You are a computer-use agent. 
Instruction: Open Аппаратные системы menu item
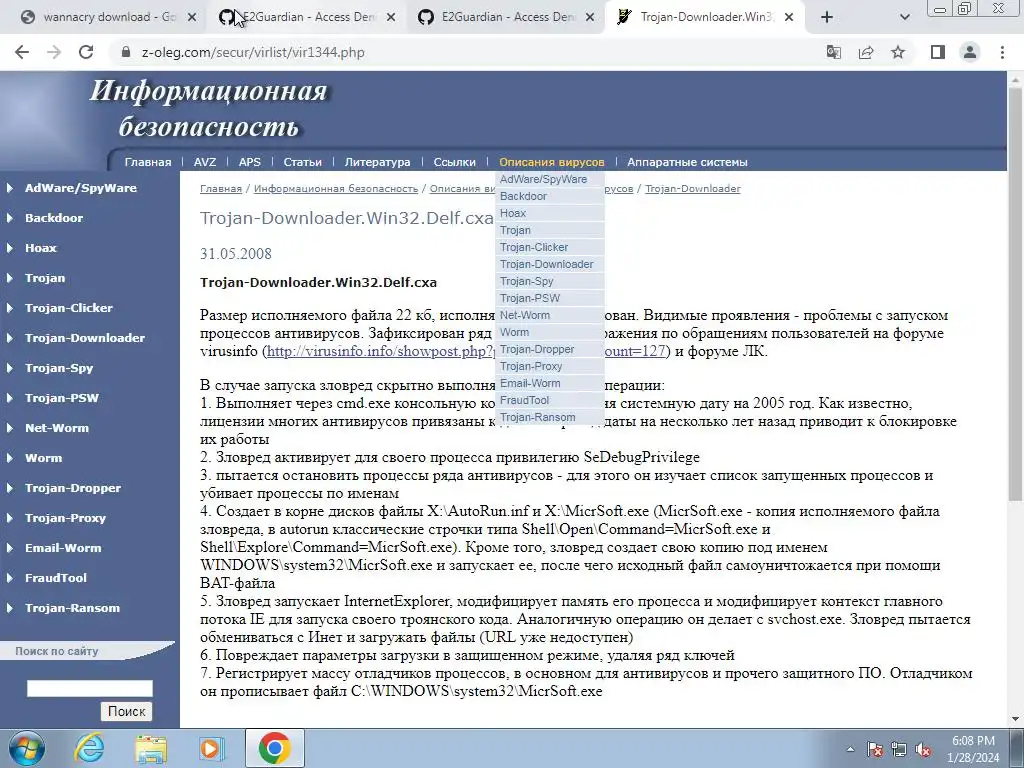click(687, 162)
